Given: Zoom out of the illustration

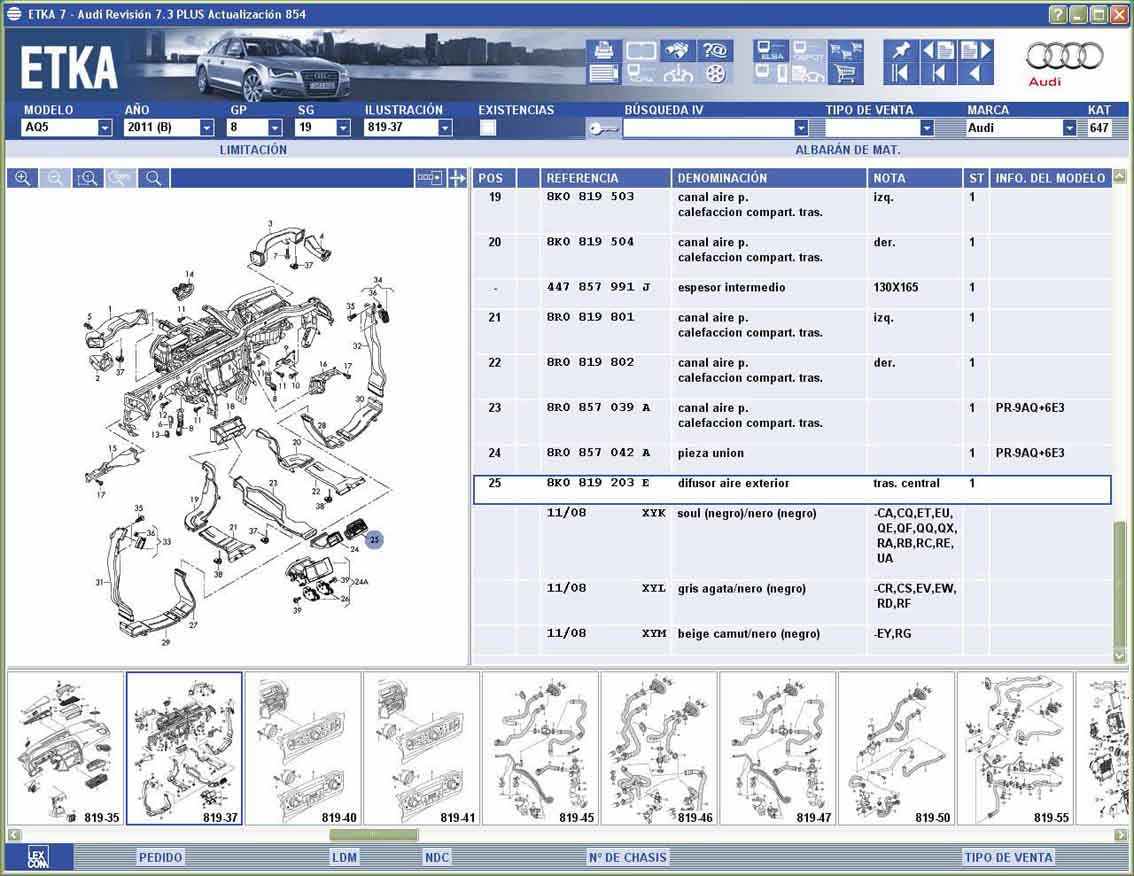Looking at the screenshot, I should click(55, 178).
